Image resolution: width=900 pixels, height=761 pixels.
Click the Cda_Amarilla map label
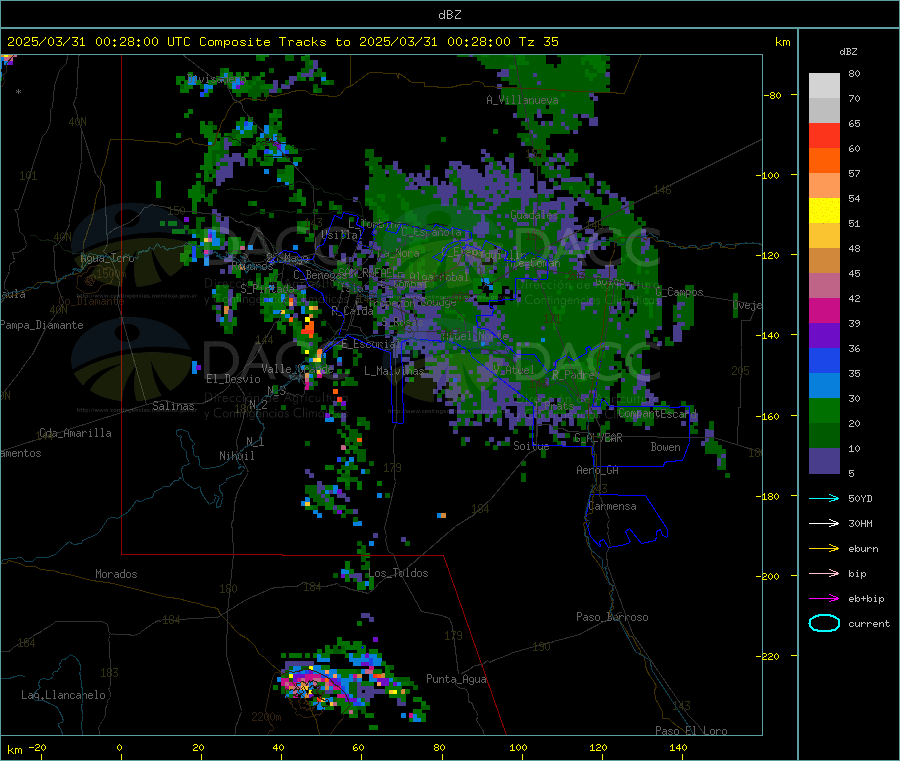(75, 433)
